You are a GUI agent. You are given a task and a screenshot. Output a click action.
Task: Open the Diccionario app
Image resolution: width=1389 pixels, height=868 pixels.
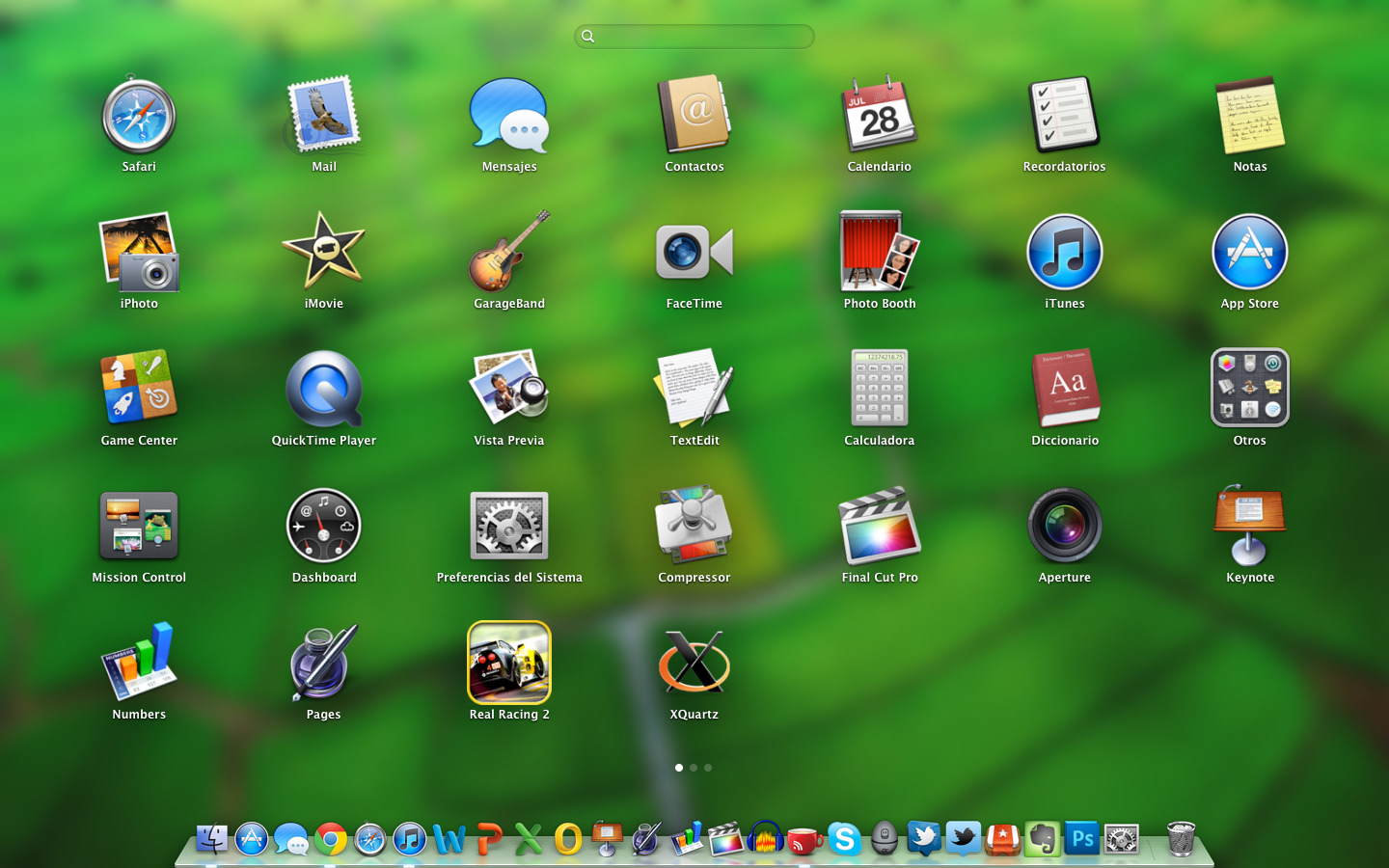click(1064, 389)
